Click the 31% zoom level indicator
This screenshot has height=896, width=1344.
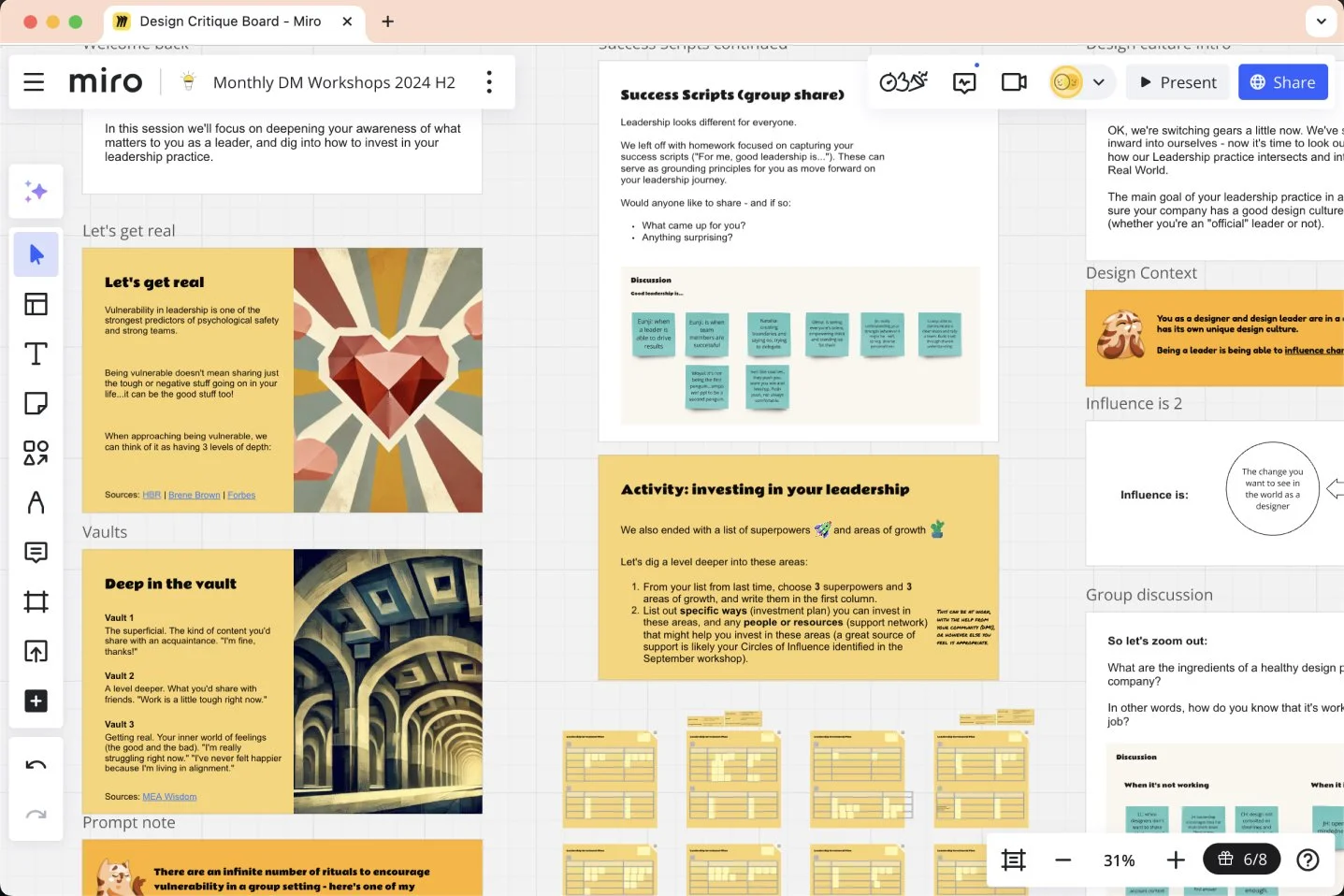point(1119,860)
